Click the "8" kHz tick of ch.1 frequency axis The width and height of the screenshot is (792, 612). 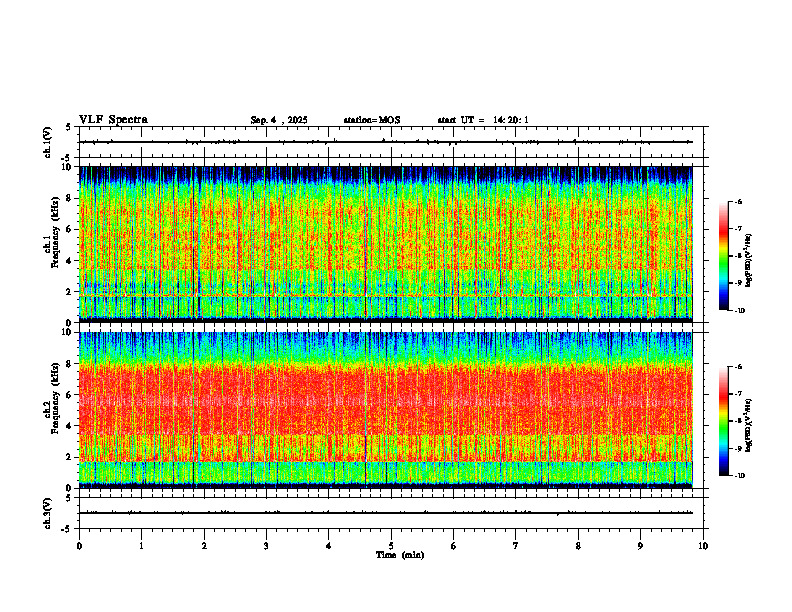[x=69, y=198]
